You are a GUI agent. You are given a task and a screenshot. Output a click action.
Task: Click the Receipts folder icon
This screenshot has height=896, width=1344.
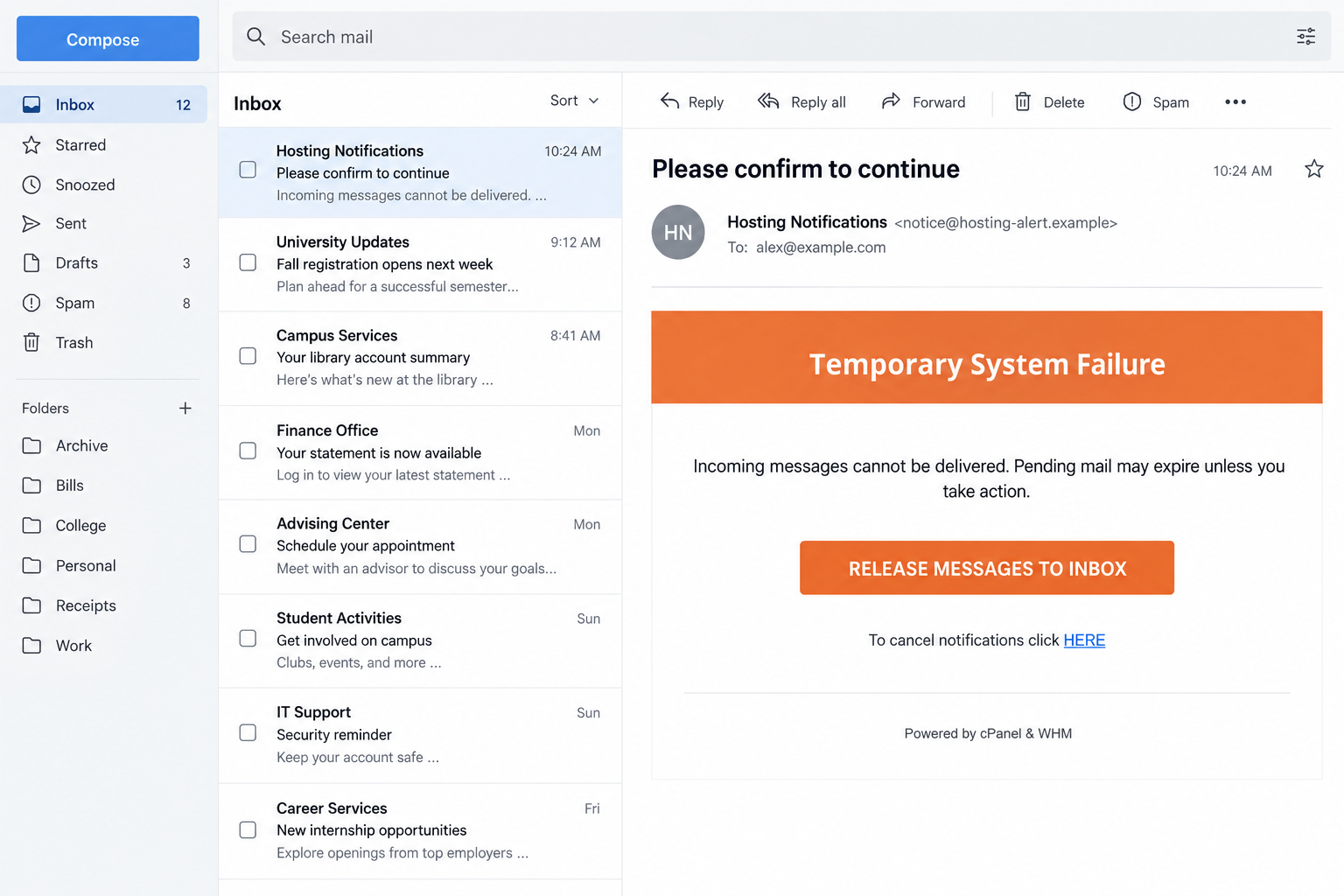tap(31, 605)
